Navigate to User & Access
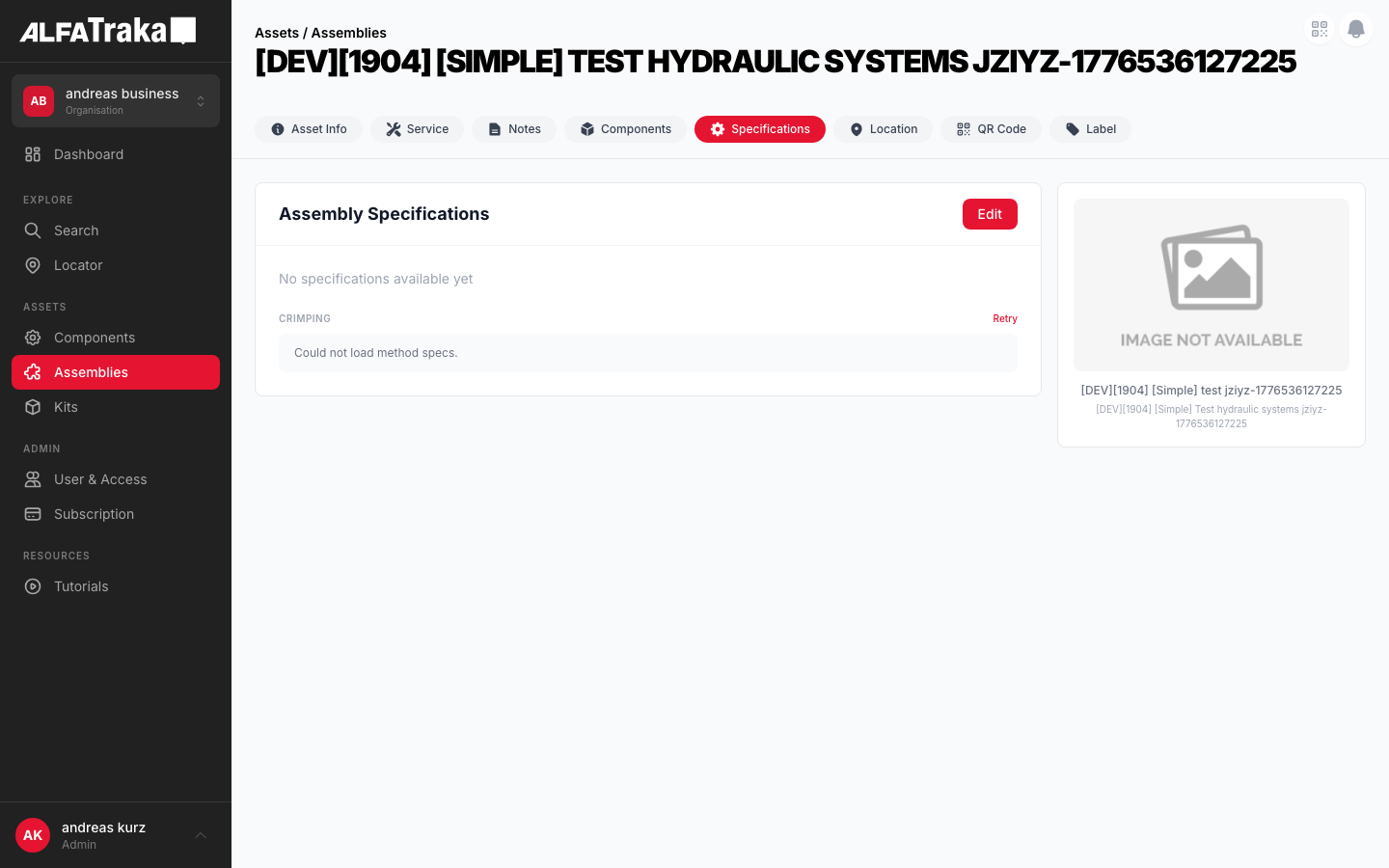The image size is (1389, 868). point(100,479)
